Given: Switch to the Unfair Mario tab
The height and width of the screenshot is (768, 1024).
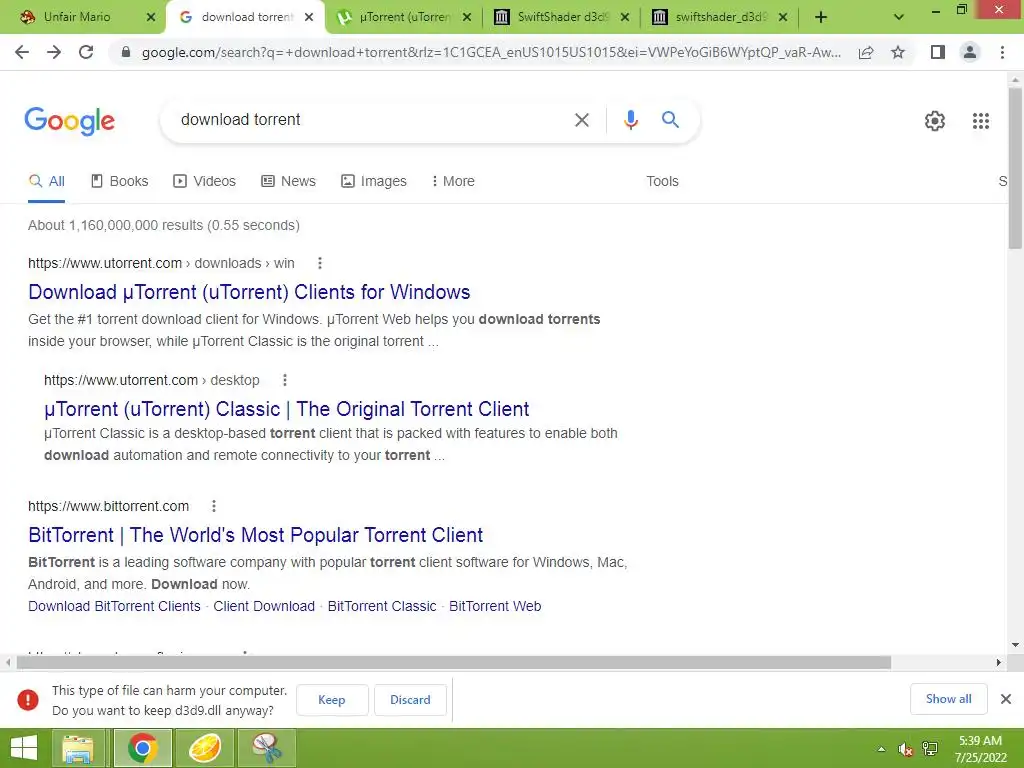Looking at the screenshot, I should click(77, 17).
